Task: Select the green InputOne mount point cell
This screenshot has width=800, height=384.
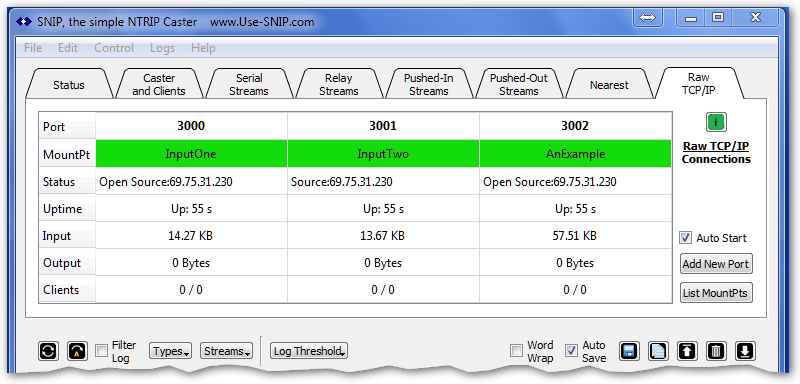Action: pyautogui.click(x=191, y=154)
